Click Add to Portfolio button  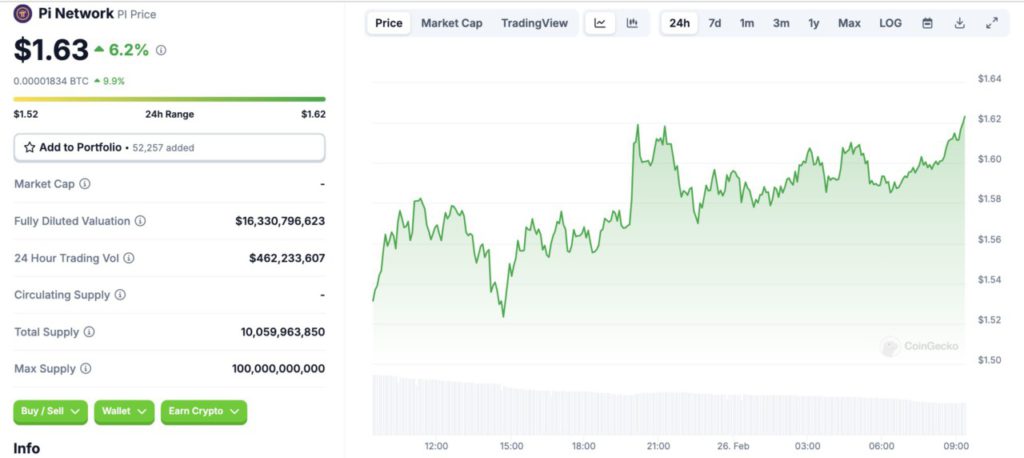169,147
